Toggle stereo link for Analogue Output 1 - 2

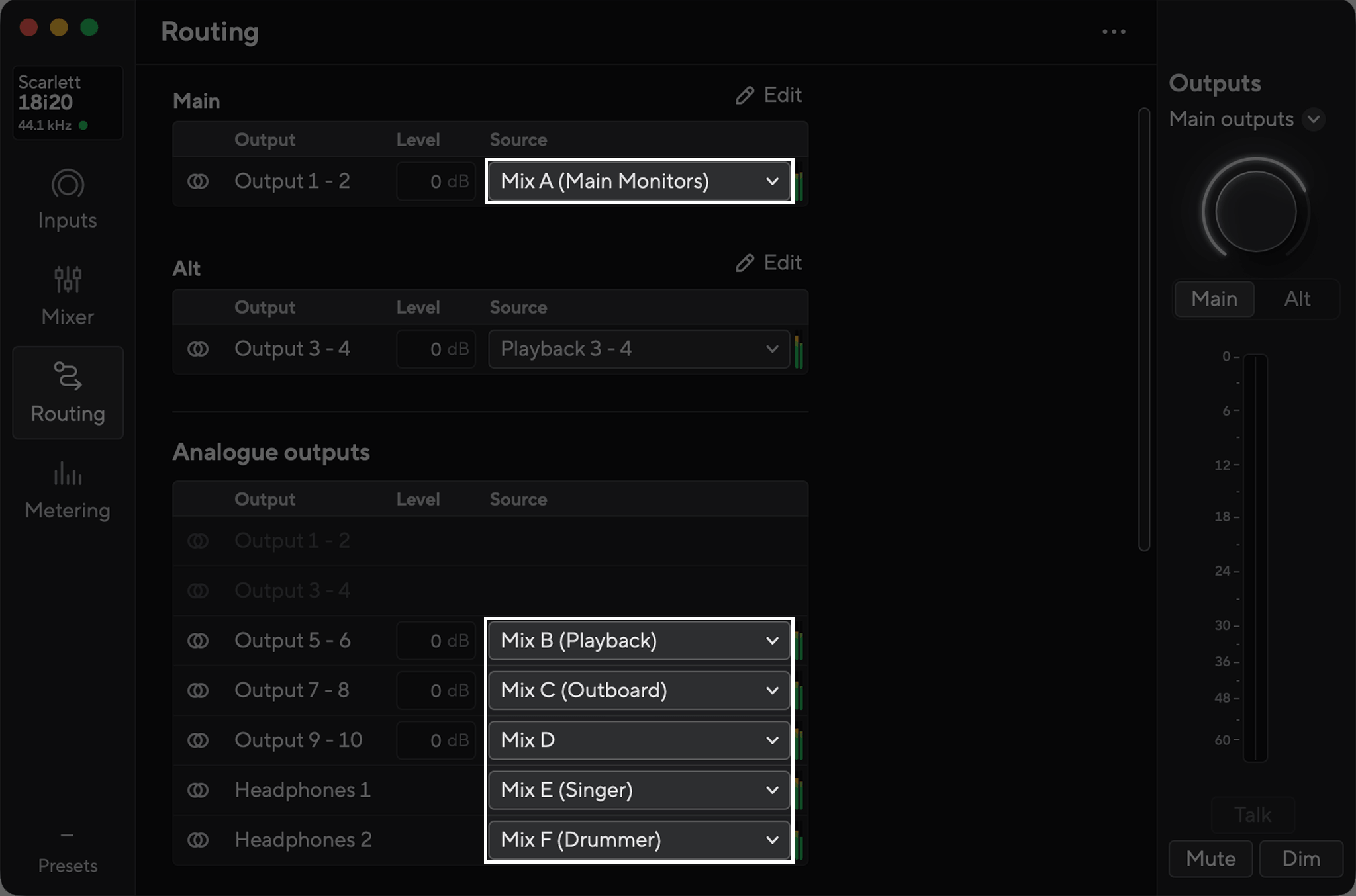point(198,541)
